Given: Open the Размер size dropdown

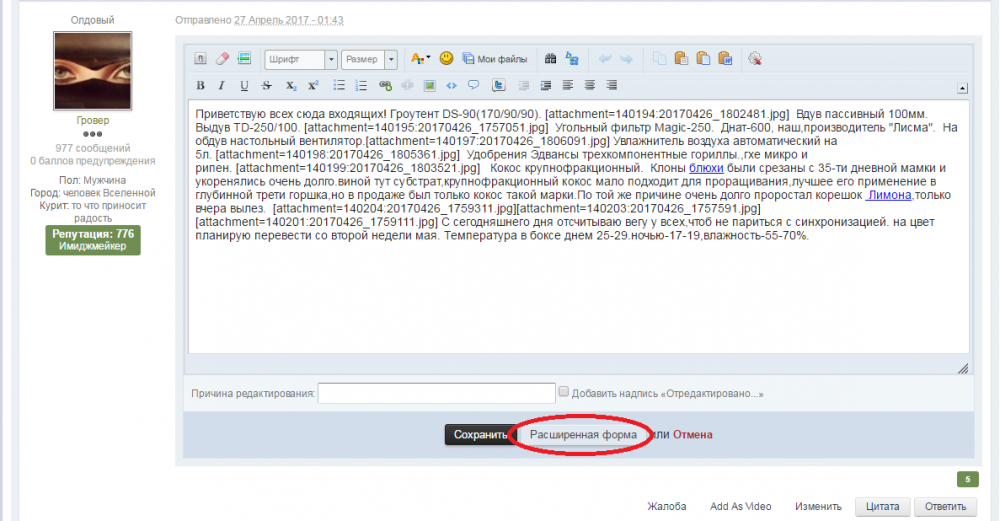Looking at the screenshot, I should point(369,59).
